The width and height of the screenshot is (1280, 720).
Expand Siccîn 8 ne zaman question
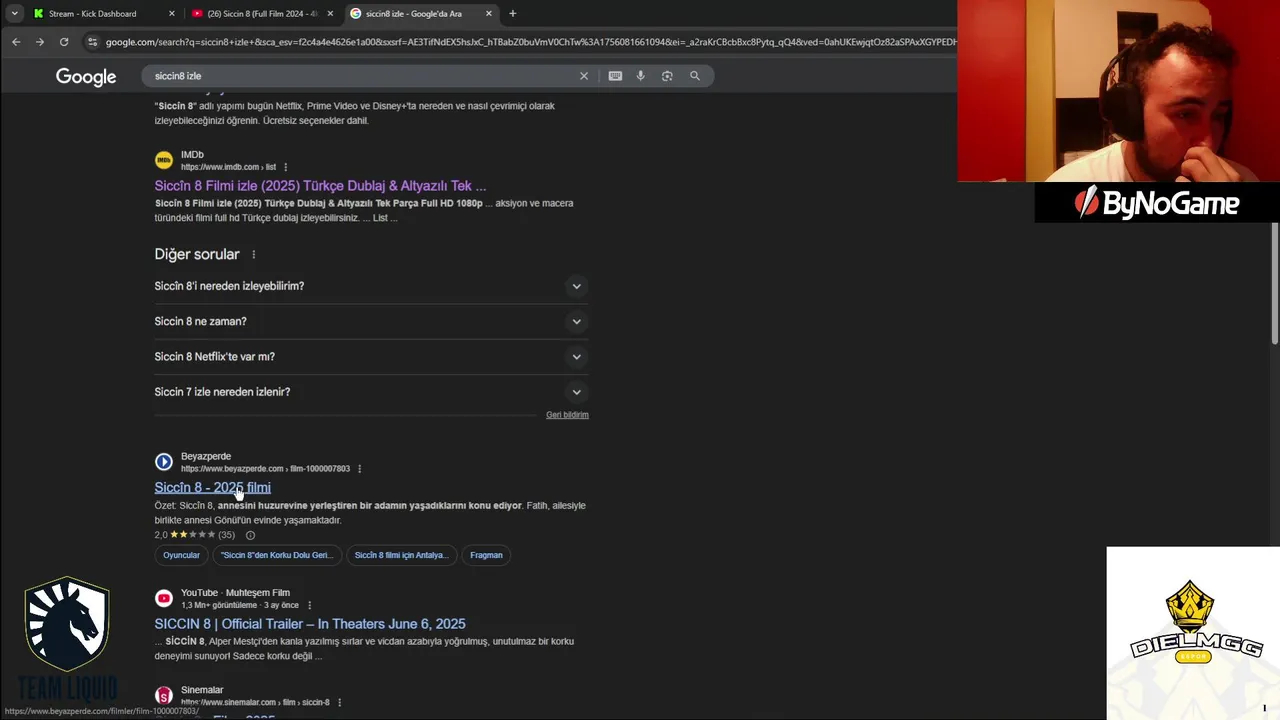(369, 321)
